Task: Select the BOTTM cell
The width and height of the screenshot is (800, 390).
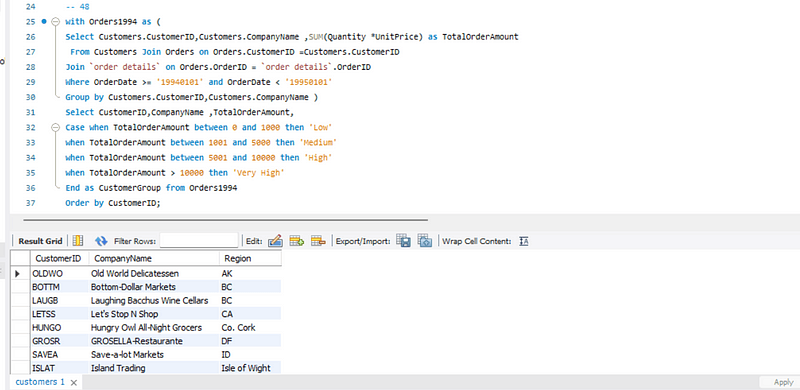Action: click(x=60, y=287)
